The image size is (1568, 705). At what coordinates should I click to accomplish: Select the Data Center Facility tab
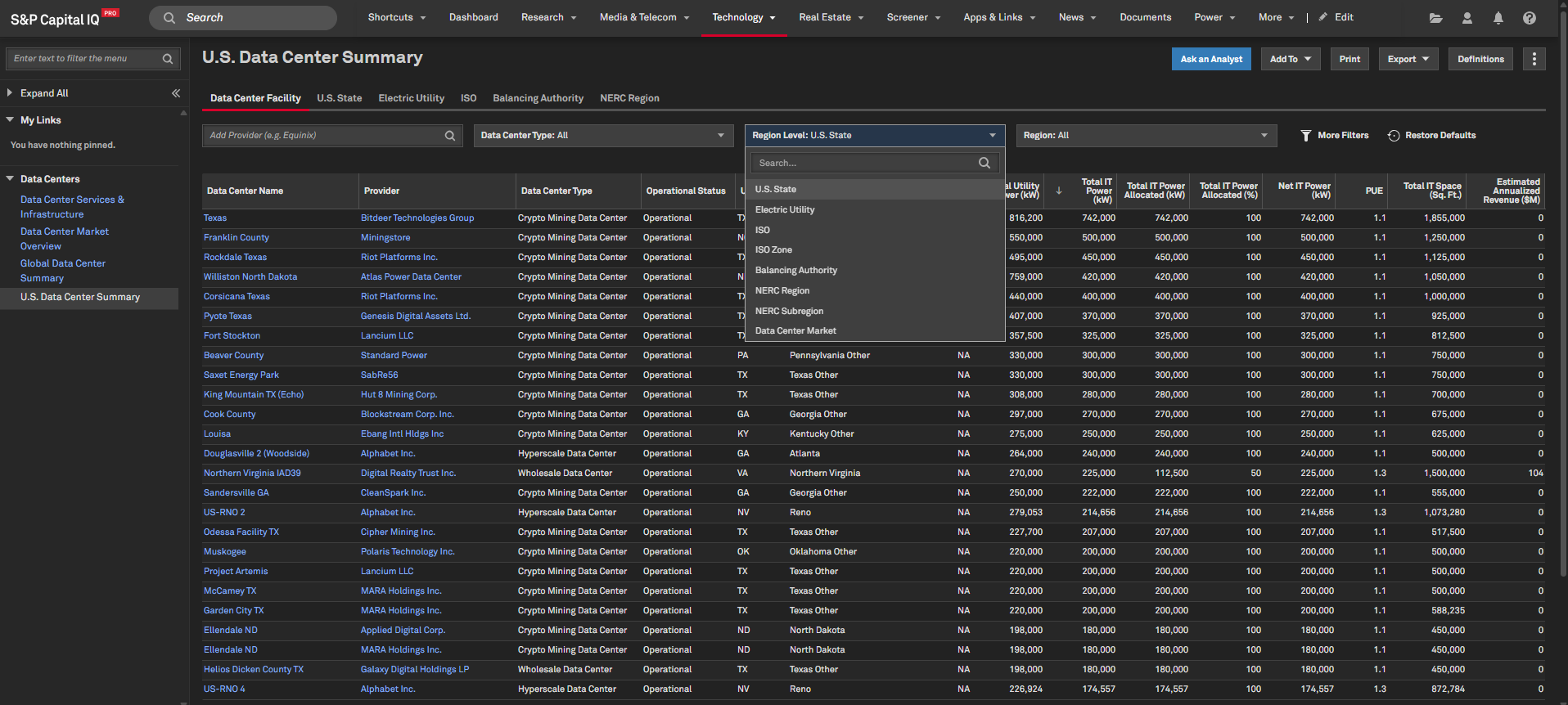click(255, 98)
